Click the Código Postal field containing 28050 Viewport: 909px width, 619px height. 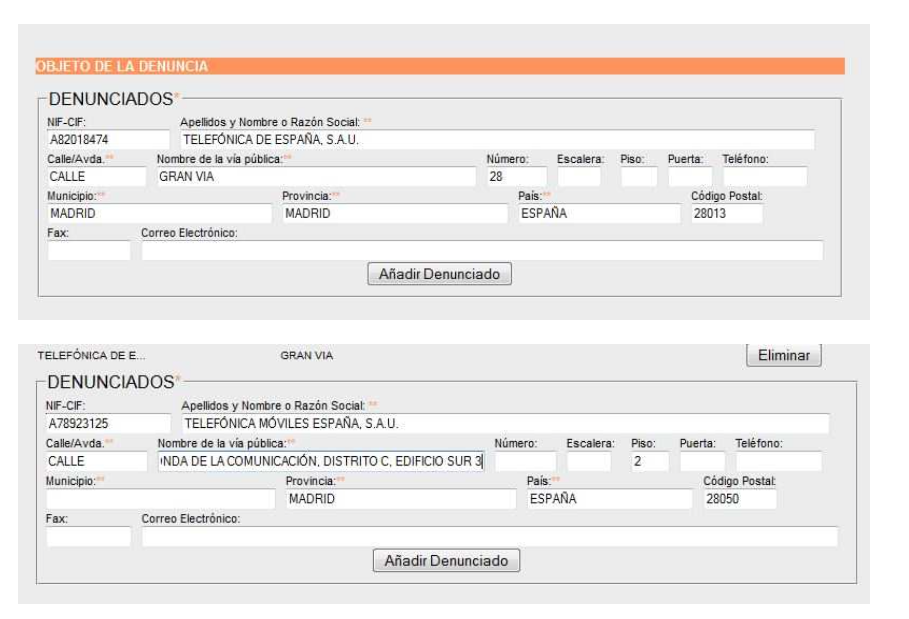740,499
